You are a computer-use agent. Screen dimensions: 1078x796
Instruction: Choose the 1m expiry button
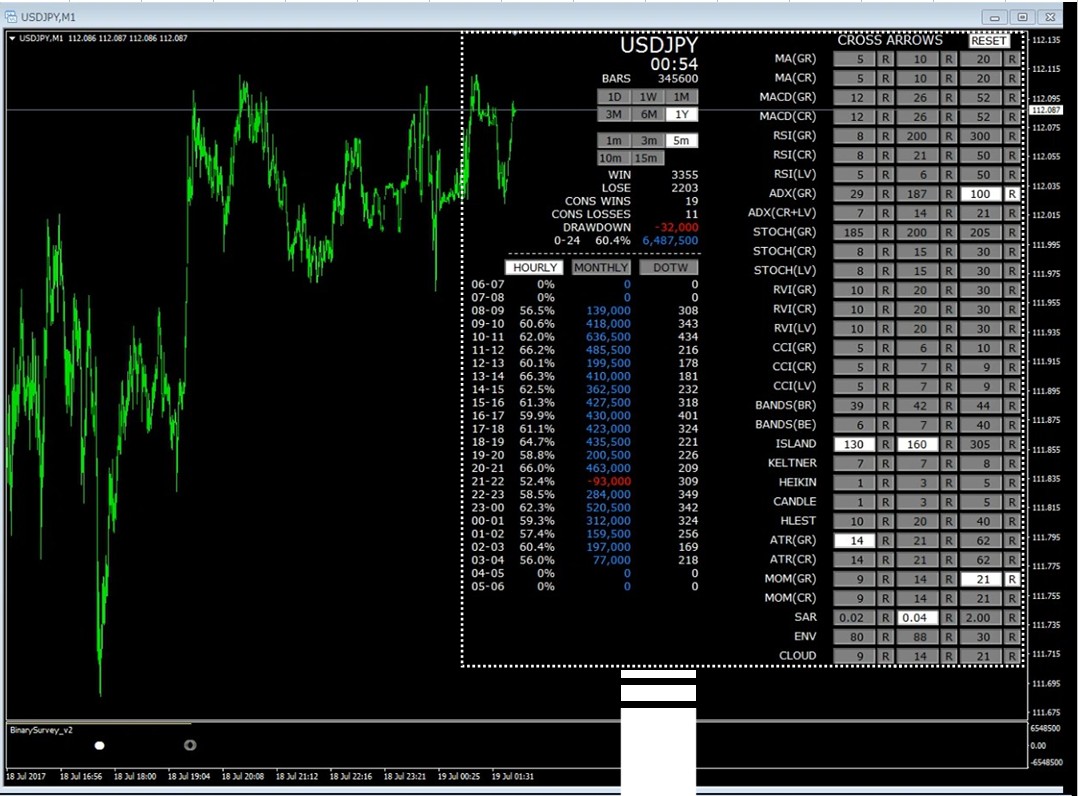(x=614, y=140)
